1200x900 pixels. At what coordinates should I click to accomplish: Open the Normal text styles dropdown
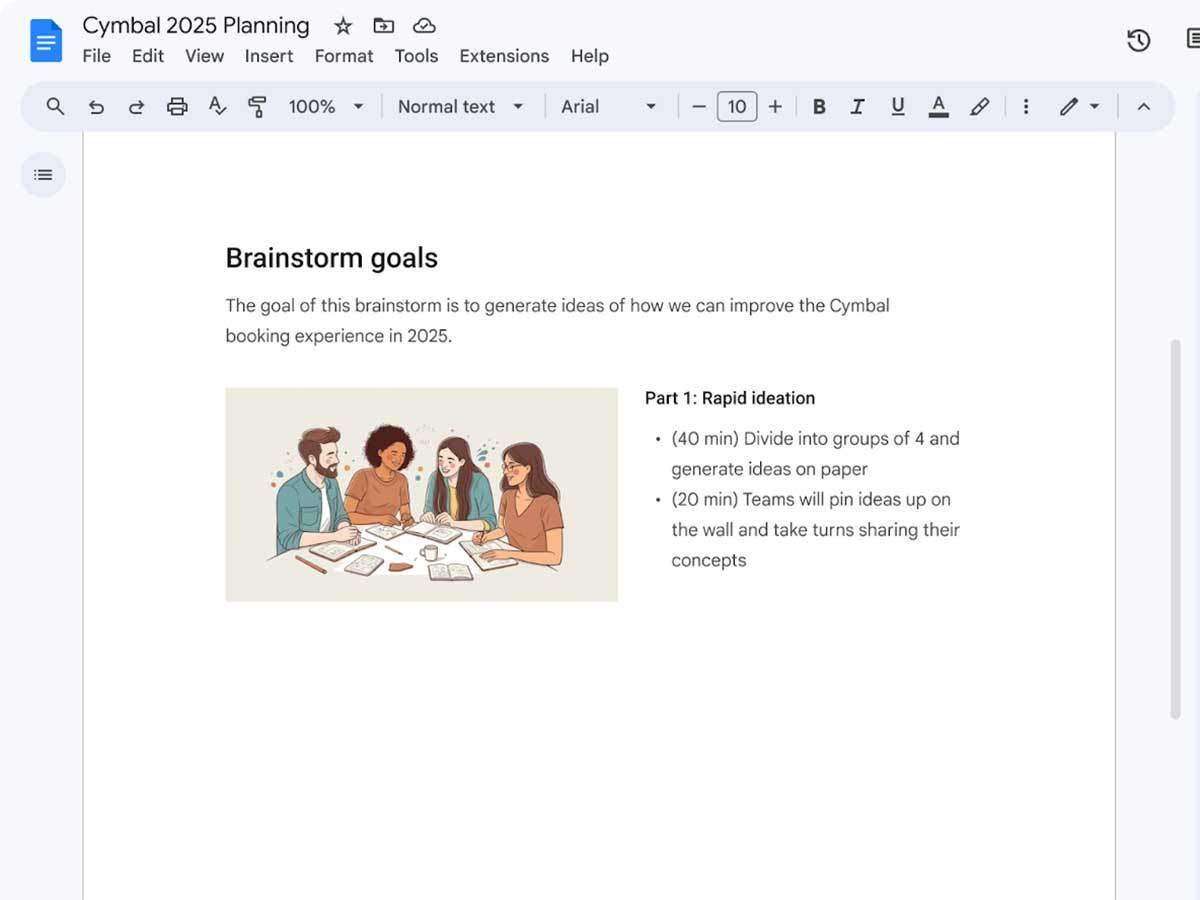[x=461, y=106]
